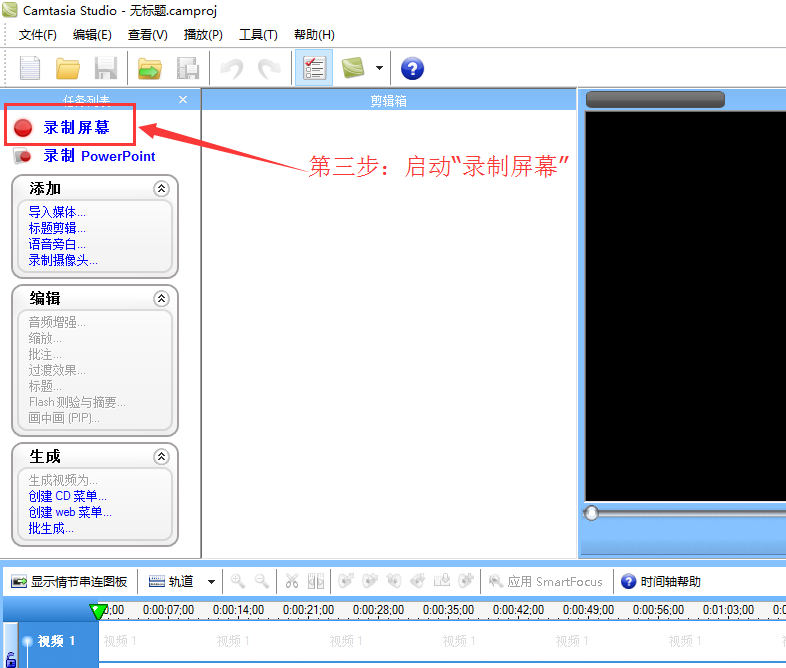
Task: Click the import media folder with green arrow
Action: 150,69
